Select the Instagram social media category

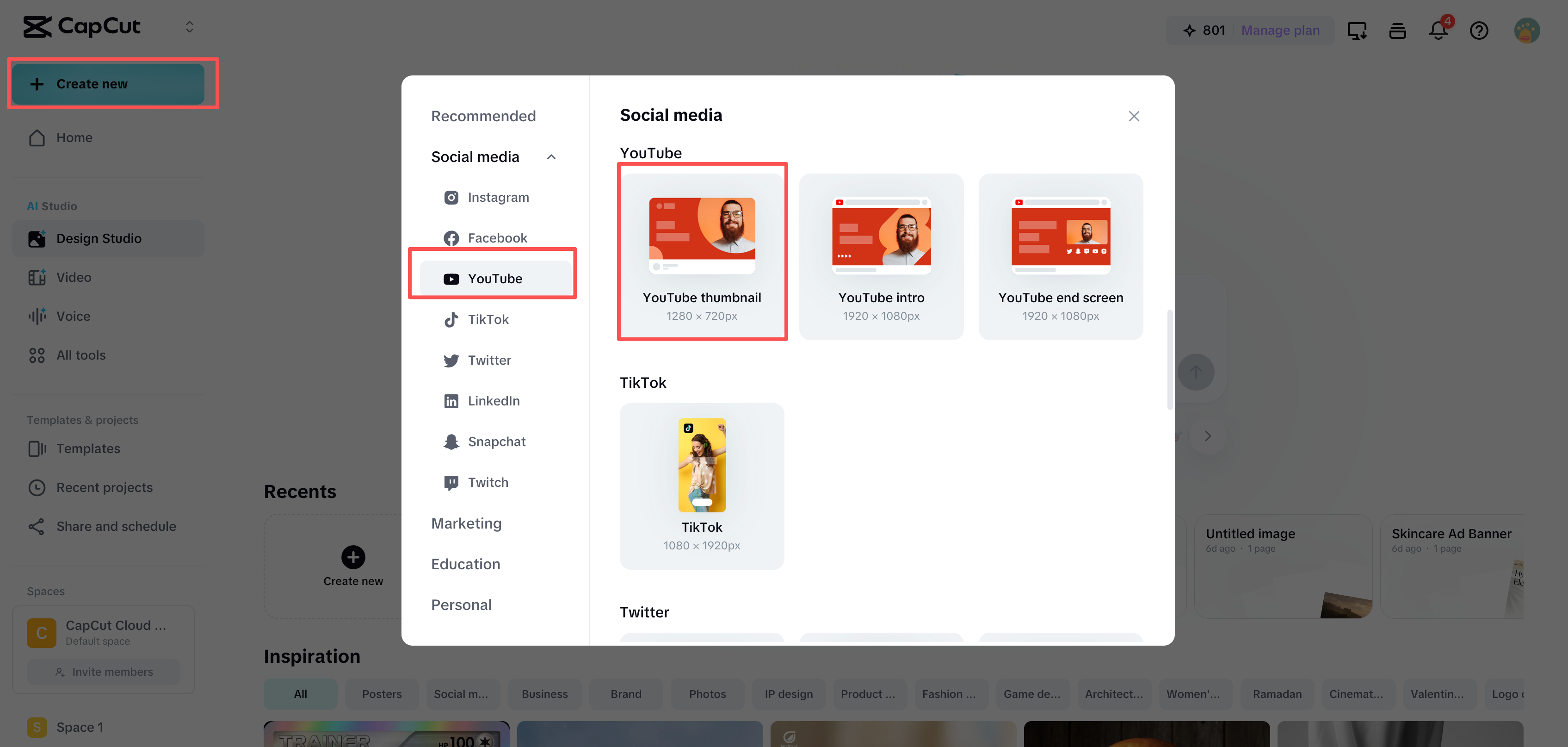pos(498,197)
